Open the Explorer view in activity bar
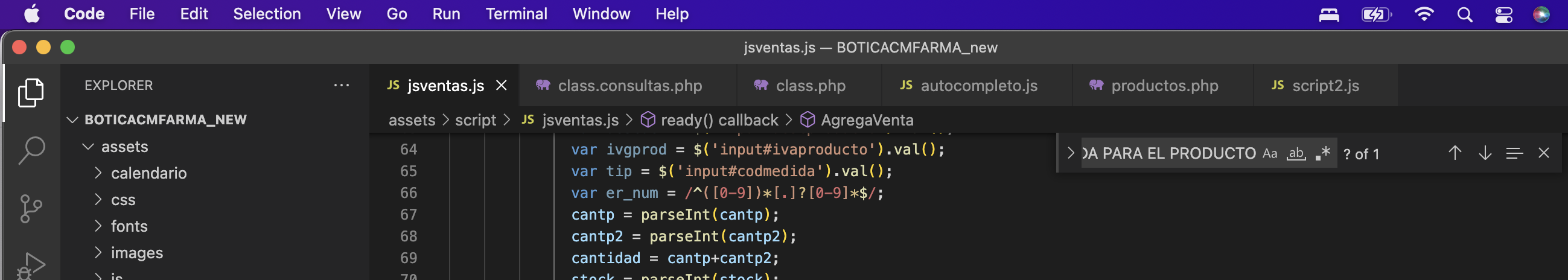This screenshot has height=280, width=1568. (30, 92)
